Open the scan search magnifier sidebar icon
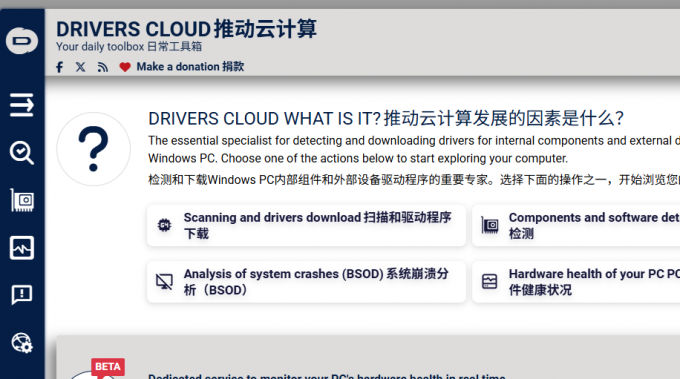 tap(22, 153)
